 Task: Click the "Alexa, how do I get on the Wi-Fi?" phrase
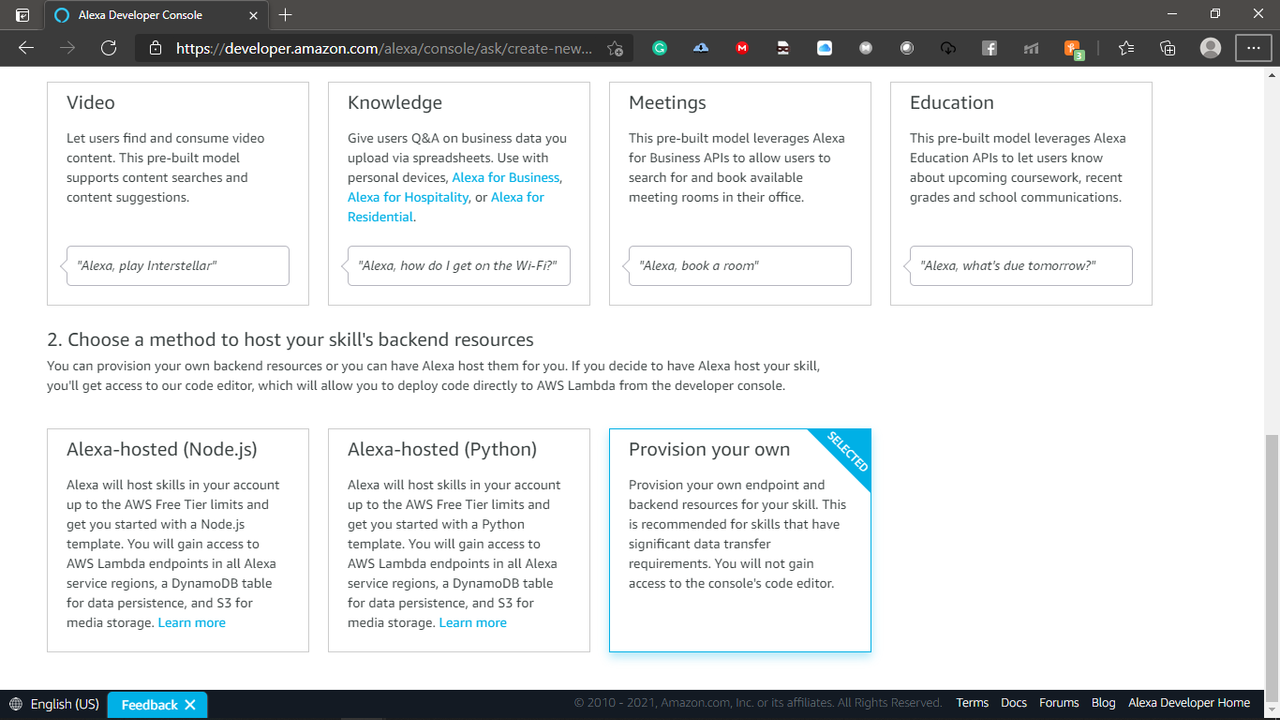point(459,266)
